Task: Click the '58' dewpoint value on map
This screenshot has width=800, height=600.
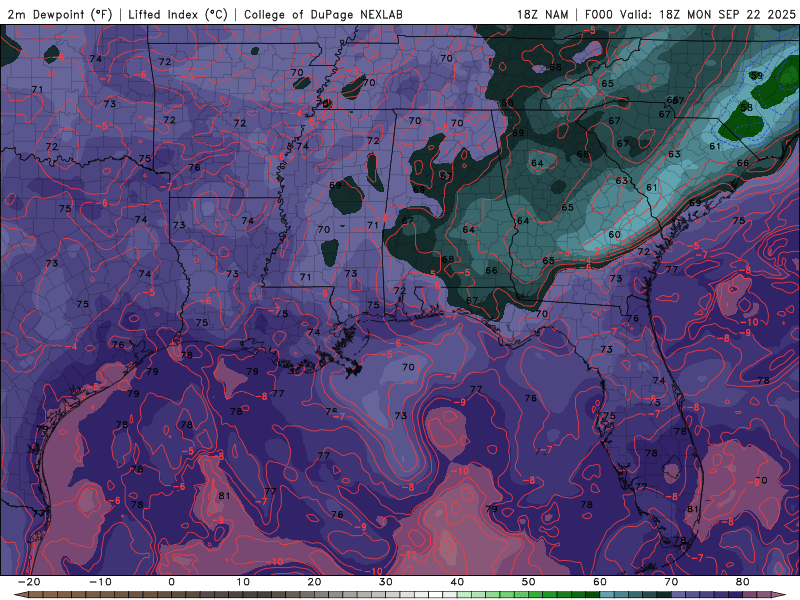Action: tap(746, 108)
